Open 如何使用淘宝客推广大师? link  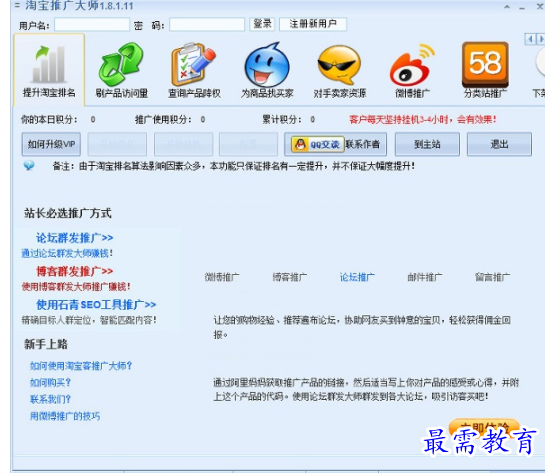pos(81,366)
